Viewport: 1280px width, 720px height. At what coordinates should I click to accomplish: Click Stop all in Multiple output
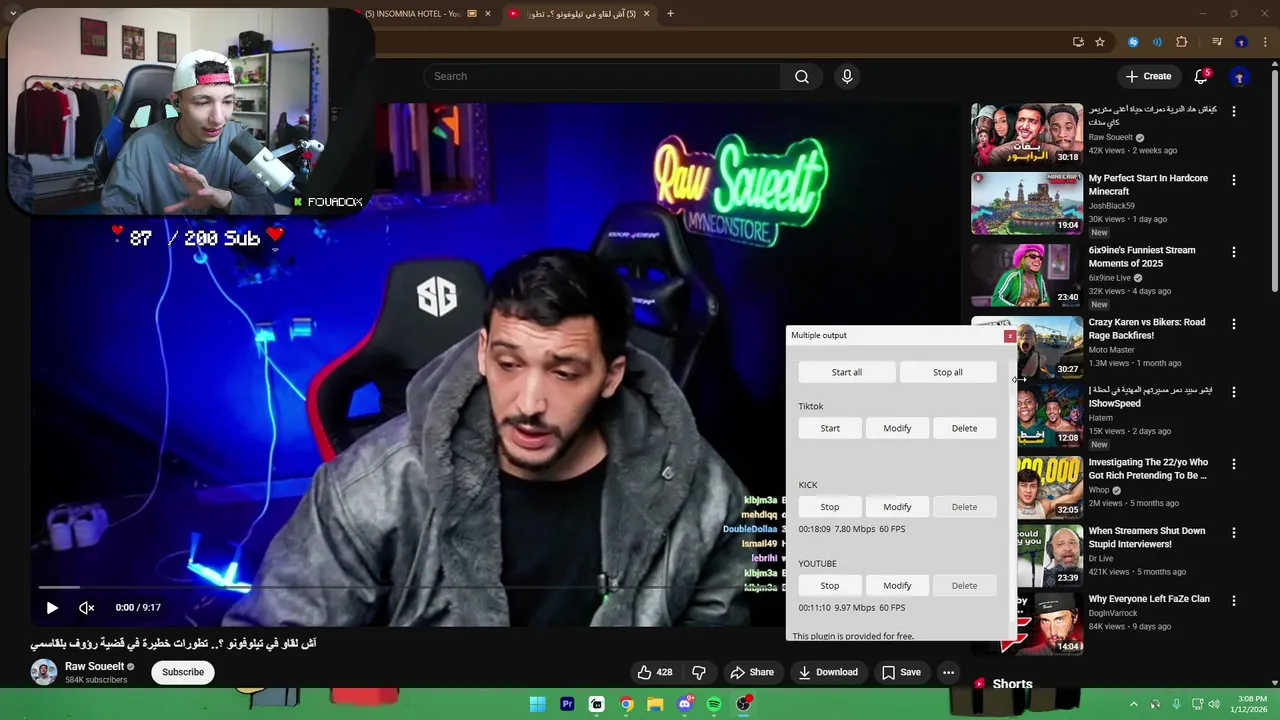tap(947, 372)
